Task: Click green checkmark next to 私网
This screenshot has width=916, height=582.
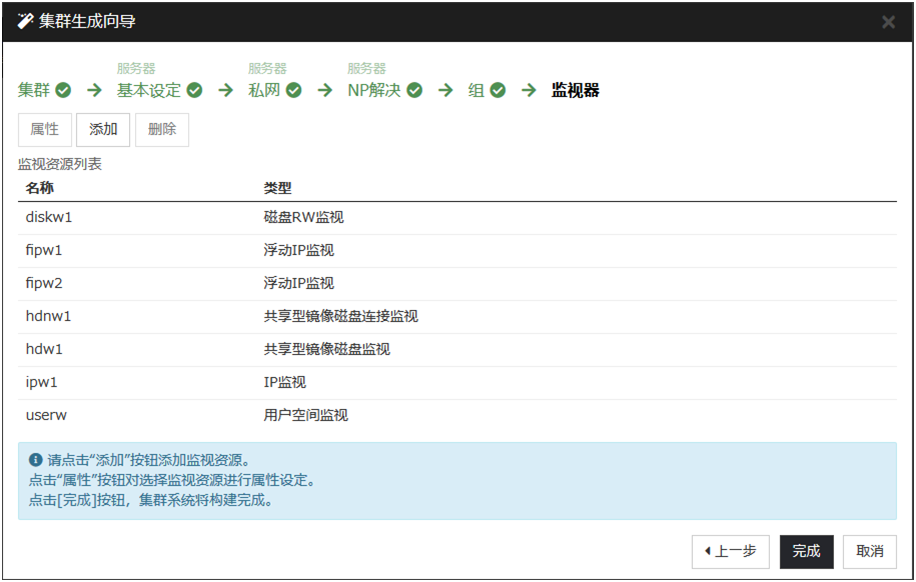Action: (294, 91)
